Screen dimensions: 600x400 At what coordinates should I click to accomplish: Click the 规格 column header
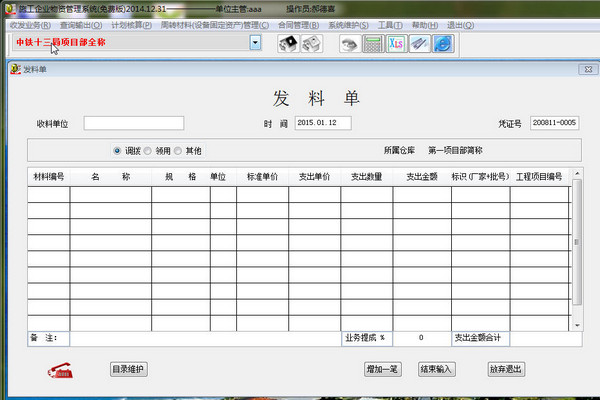(x=181, y=177)
